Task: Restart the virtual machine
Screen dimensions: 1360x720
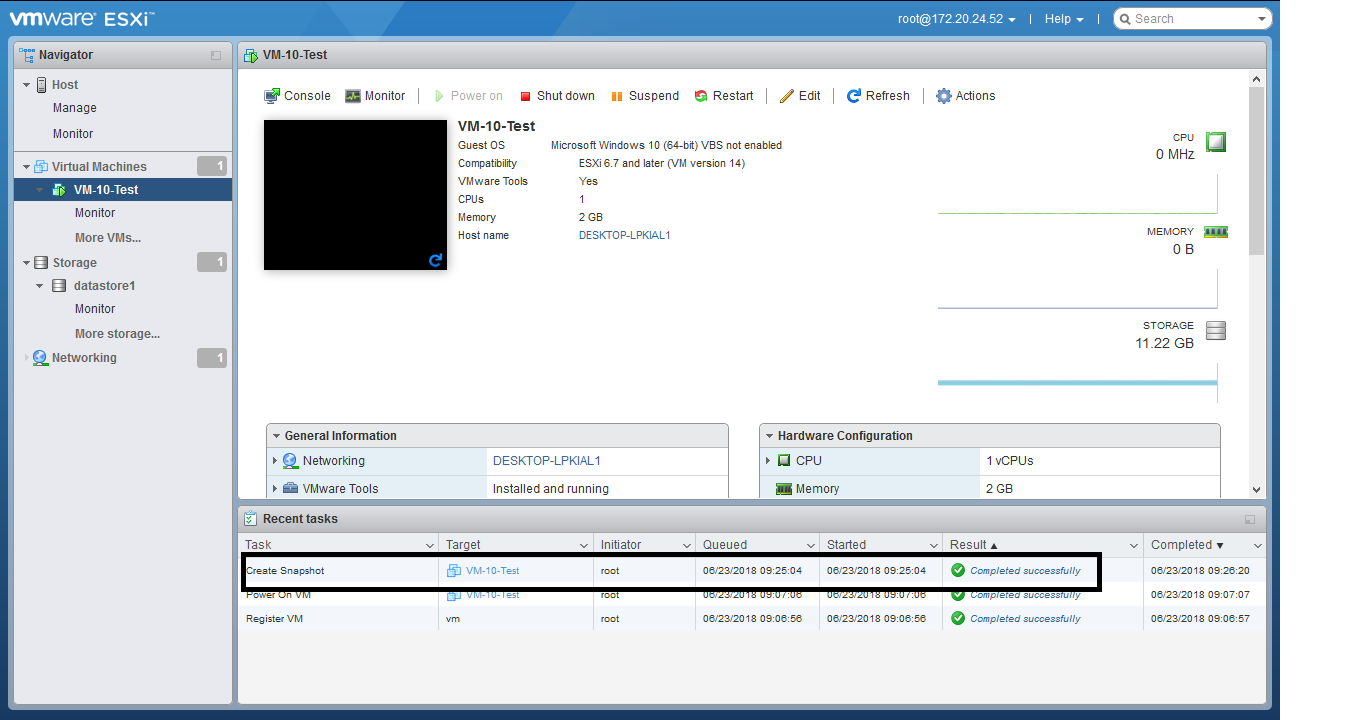Action: (x=724, y=96)
